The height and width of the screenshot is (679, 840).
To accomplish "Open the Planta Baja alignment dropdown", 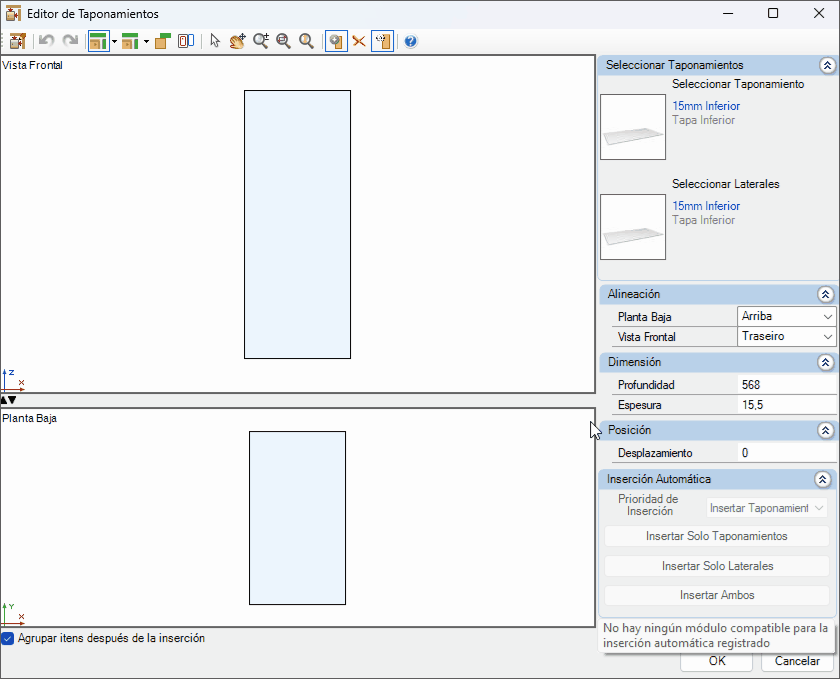I will (786, 316).
